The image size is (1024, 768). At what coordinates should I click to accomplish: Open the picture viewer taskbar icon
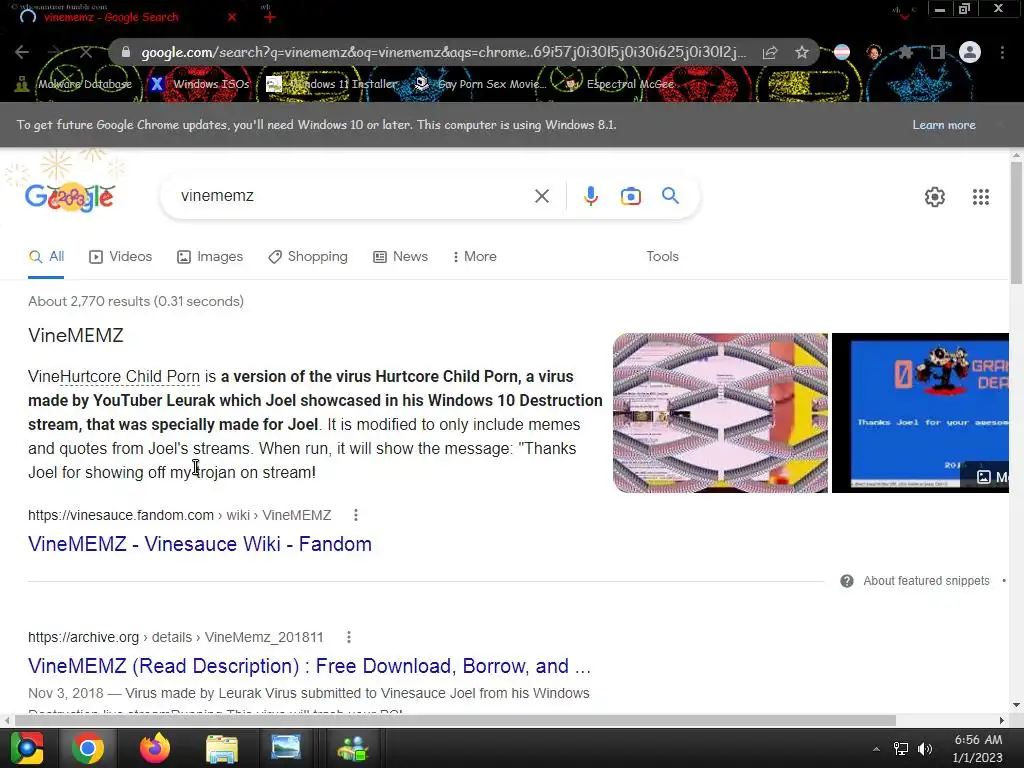point(286,748)
